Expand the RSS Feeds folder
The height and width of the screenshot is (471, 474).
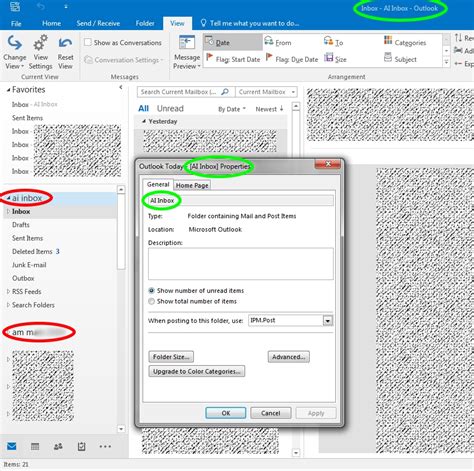point(8,291)
